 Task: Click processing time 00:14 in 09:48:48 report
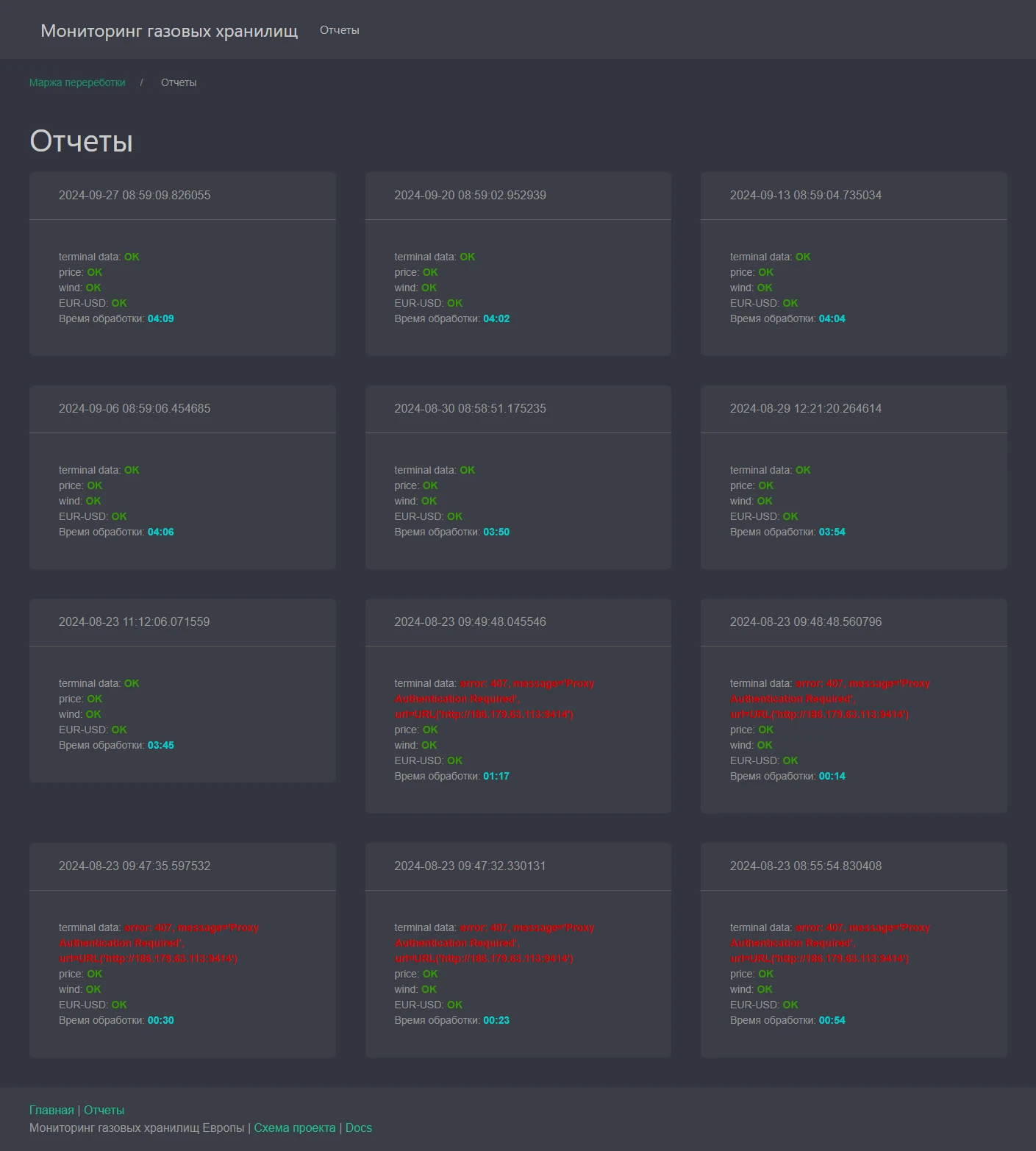pos(832,777)
